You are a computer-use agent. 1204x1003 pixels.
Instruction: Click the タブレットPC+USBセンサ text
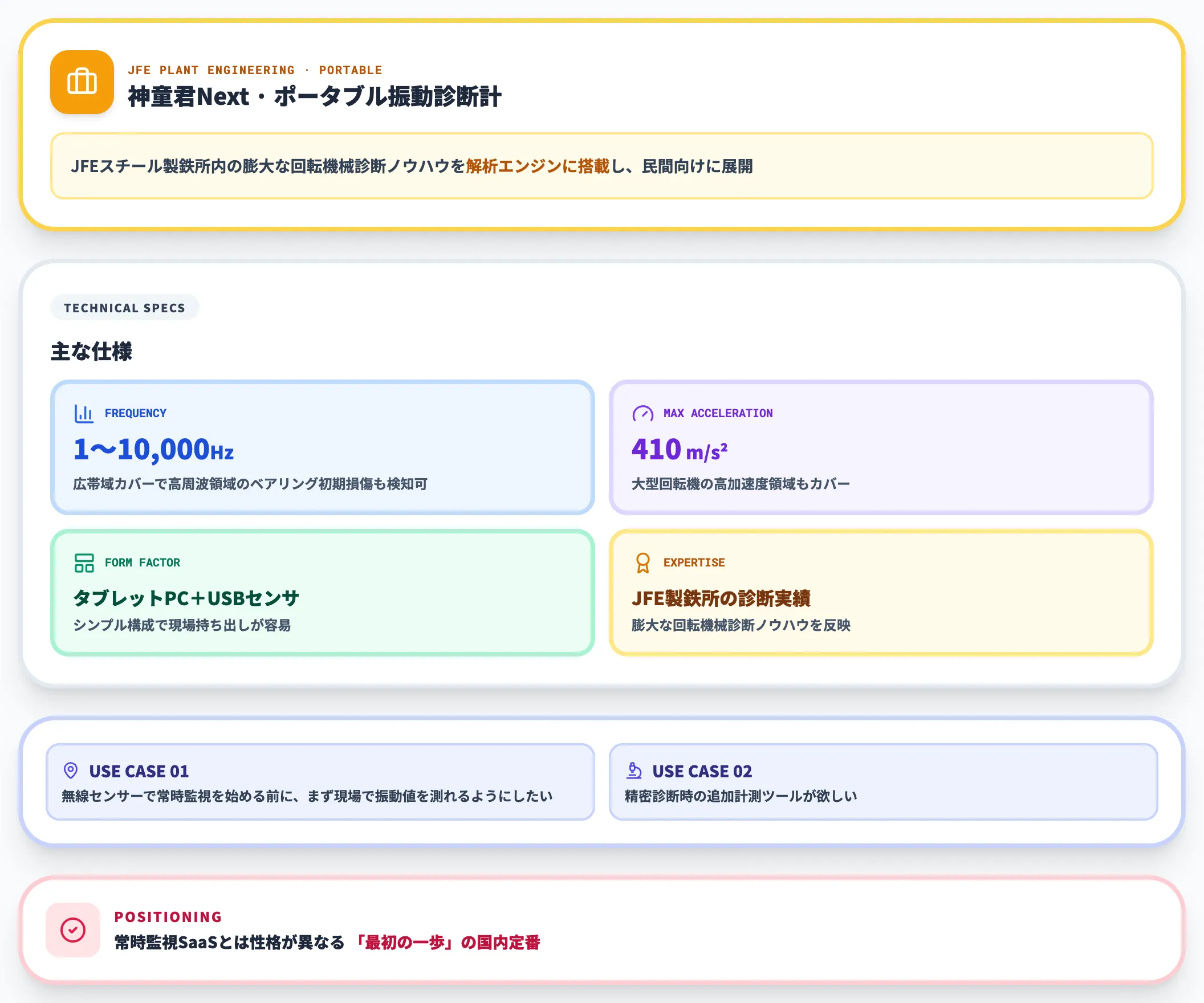click(186, 598)
